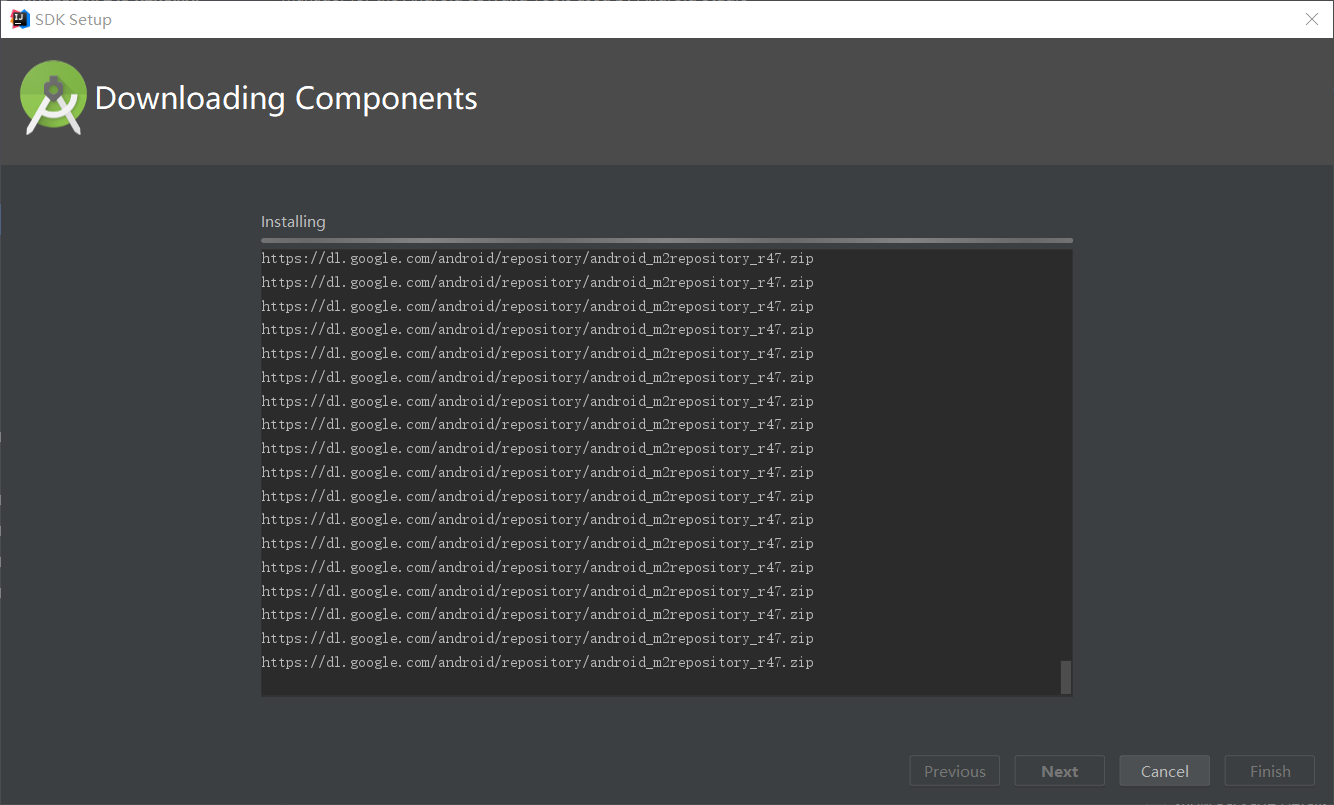This screenshot has width=1334, height=805.
Task: Click the SDK Setup title text
Action: point(73,19)
